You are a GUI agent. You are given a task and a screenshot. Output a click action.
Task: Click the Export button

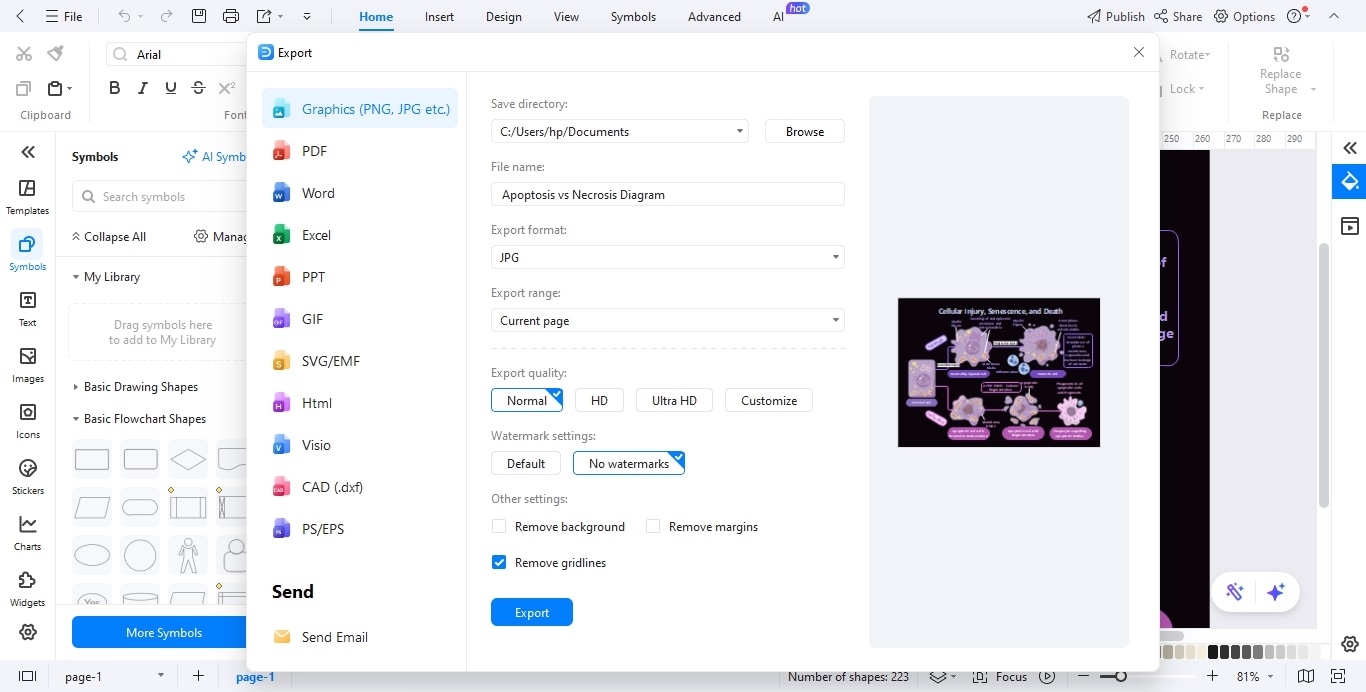(531, 612)
